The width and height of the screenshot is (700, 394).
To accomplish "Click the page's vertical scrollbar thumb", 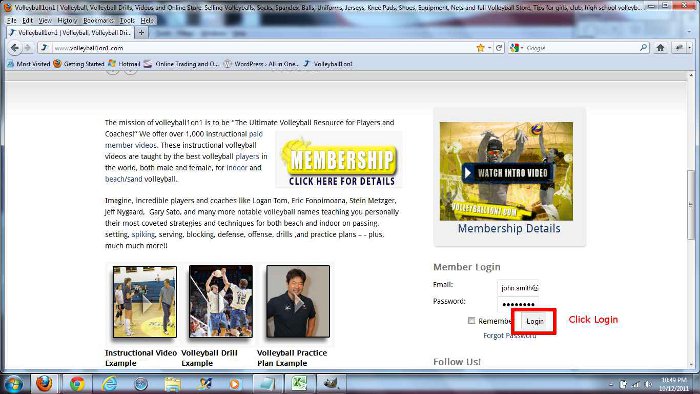I will pos(691,206).
